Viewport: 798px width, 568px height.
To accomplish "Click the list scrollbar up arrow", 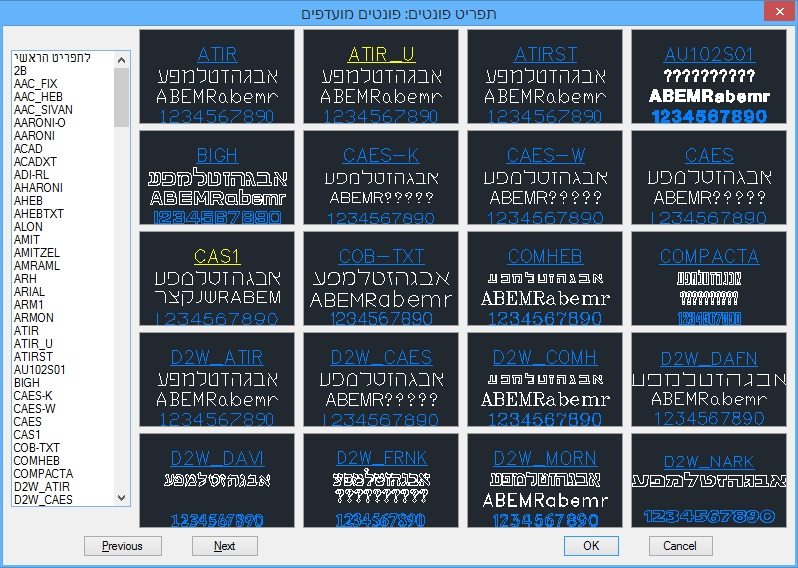I will click(122, 57).
